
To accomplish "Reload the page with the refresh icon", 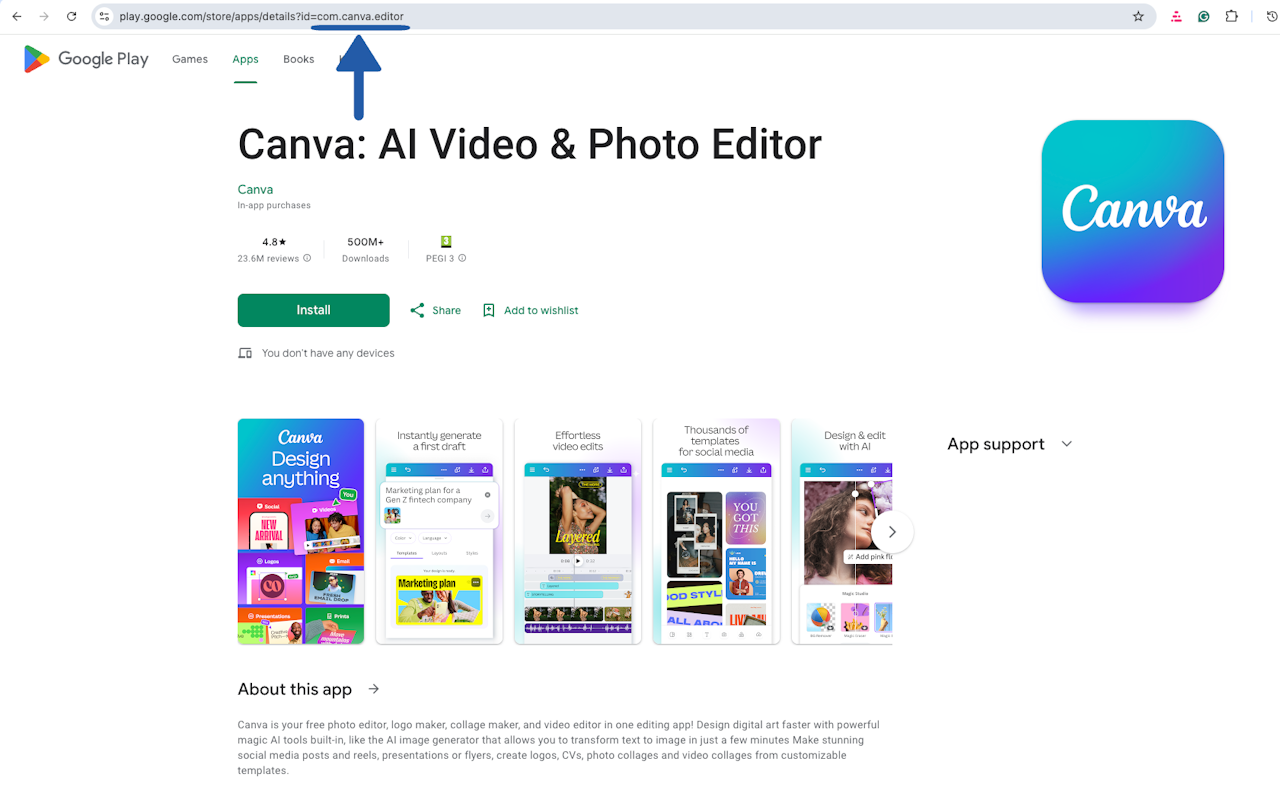I will click(x=71, y=16).
